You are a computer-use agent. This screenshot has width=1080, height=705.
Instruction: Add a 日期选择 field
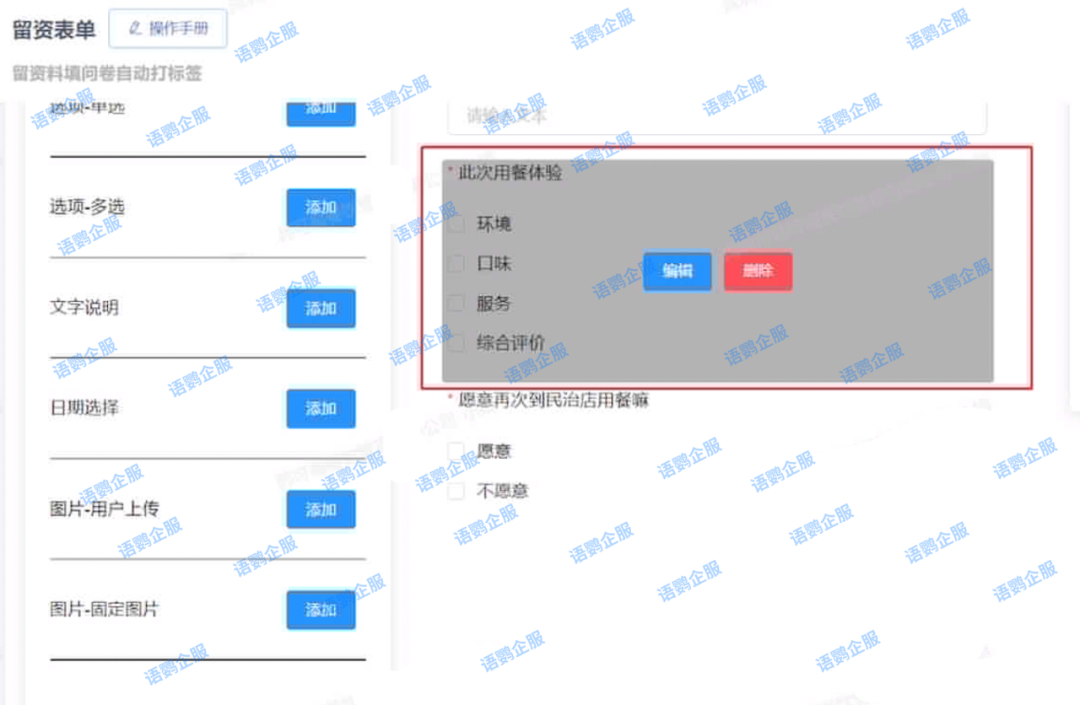point(321,408)
